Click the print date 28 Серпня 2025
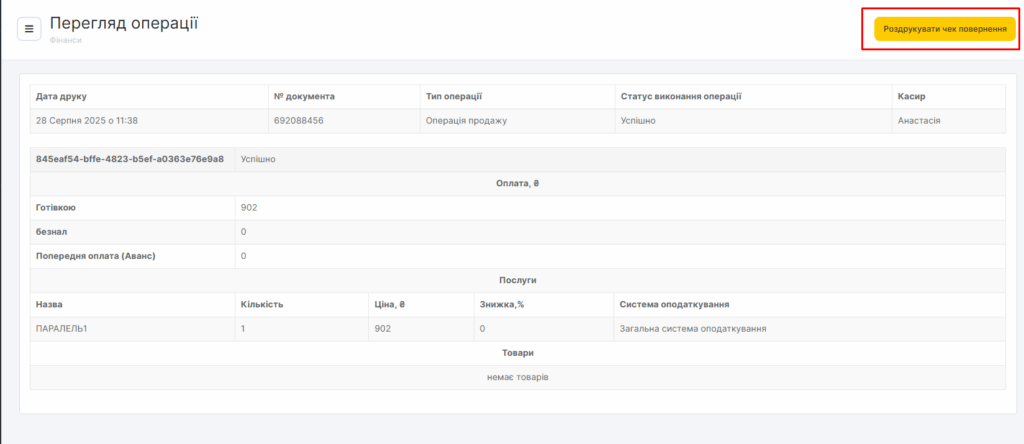The height and width of the screenshot is (444, 1024). point(86,120)
